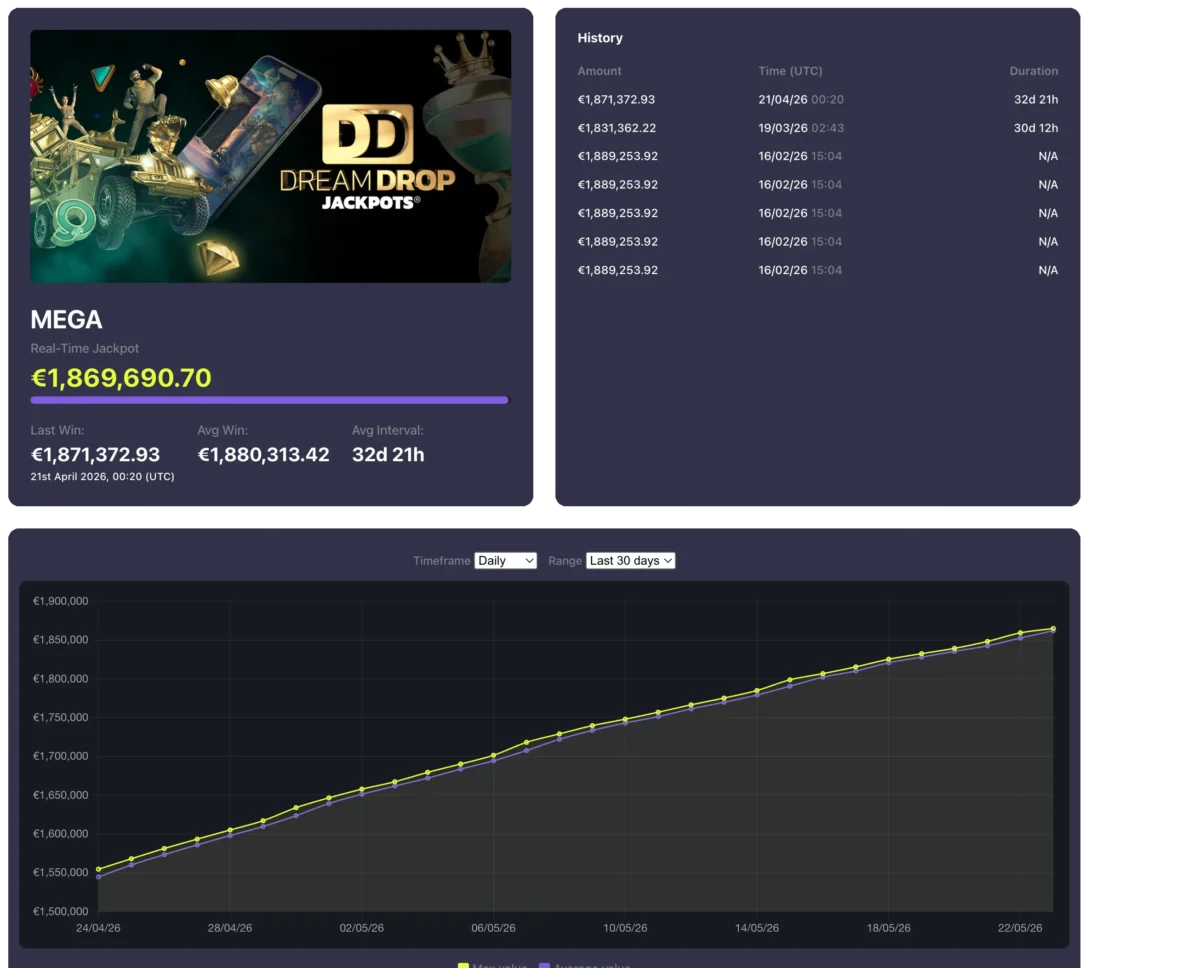The height and width of the screenshot is (968, 1200).
Task: Click y-axis label €1,500,000
Action: point(61,912)
